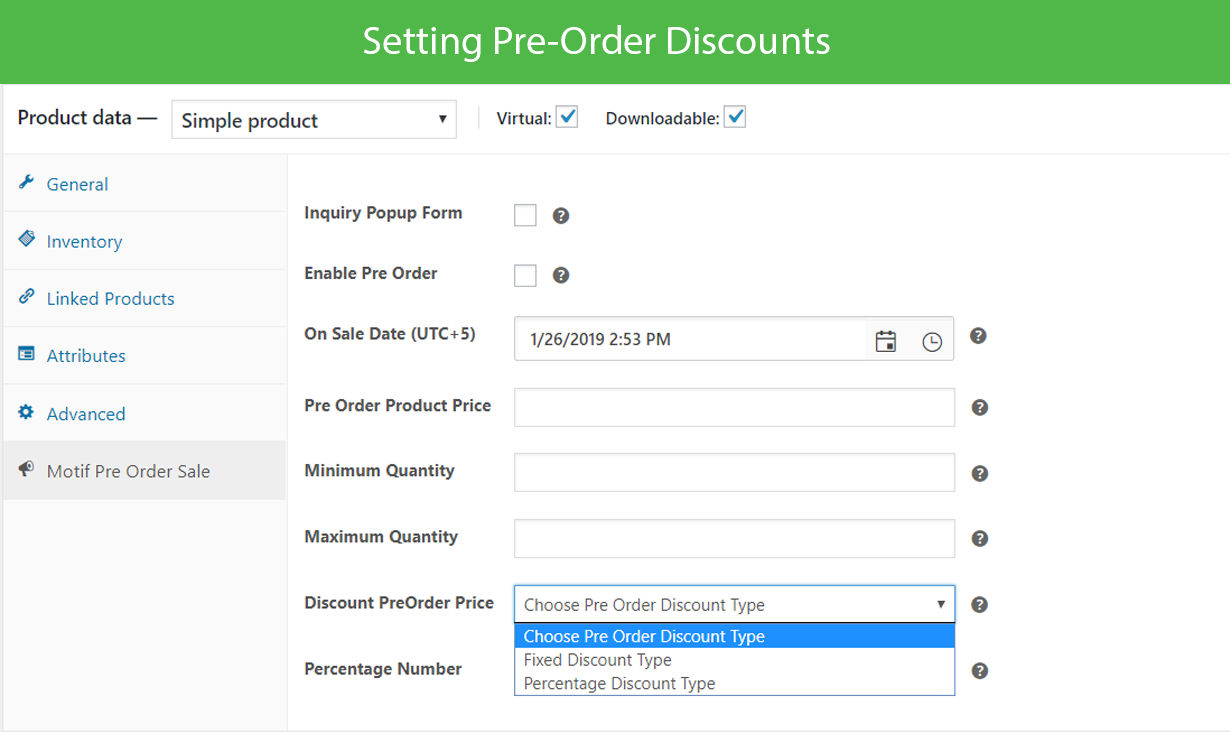Select Percentage Discount Type option

734,684
